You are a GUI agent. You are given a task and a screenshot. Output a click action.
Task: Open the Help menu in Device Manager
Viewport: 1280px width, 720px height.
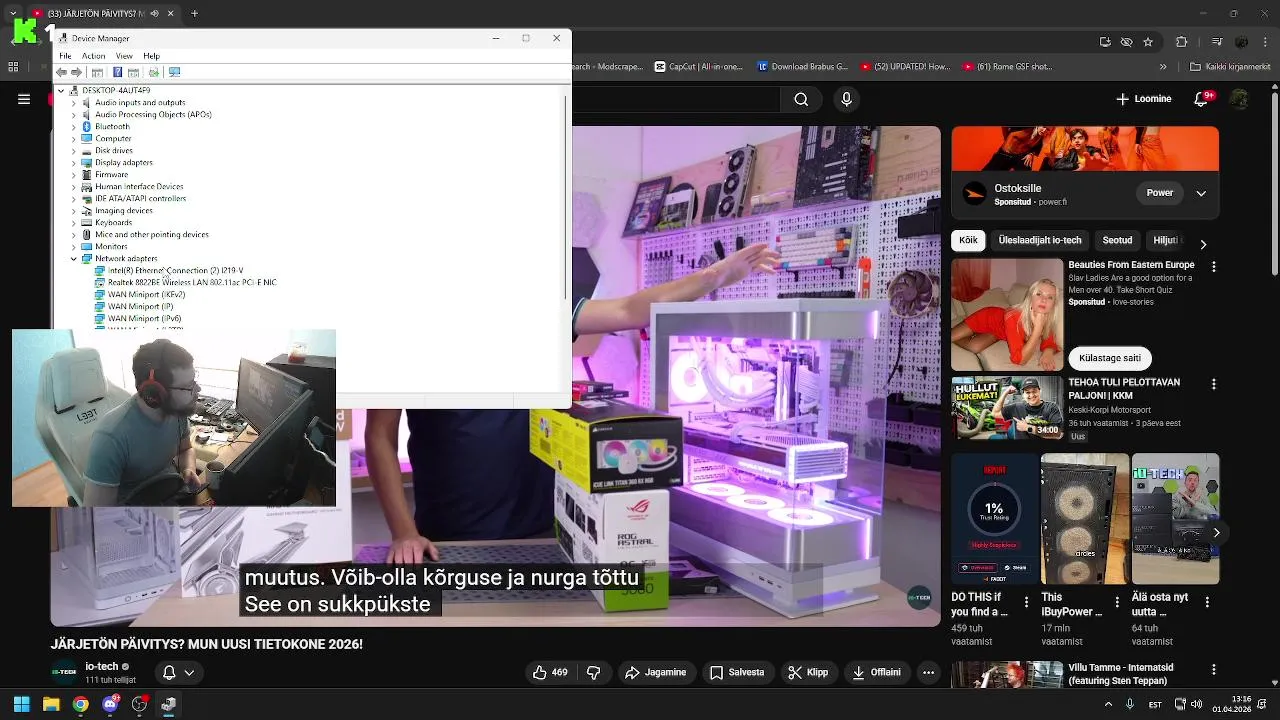point(151,56)
